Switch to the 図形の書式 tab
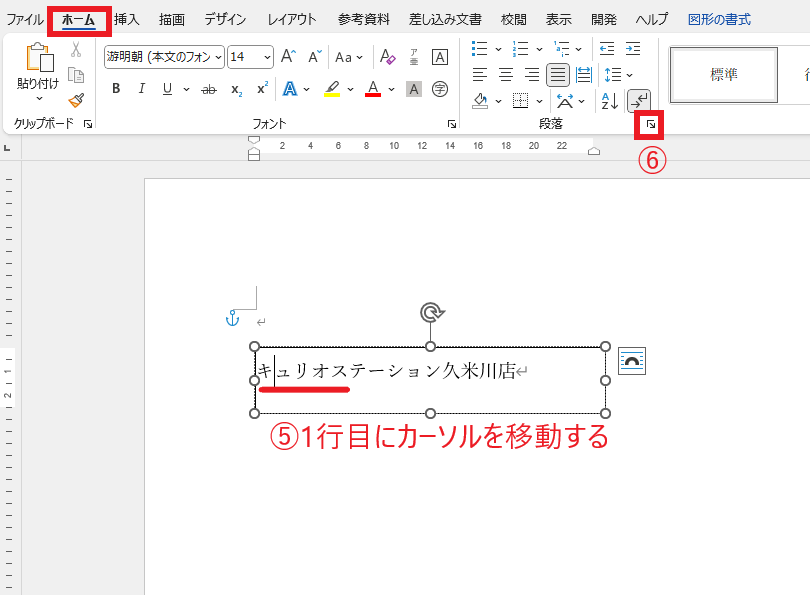 [x=719, y=20]
